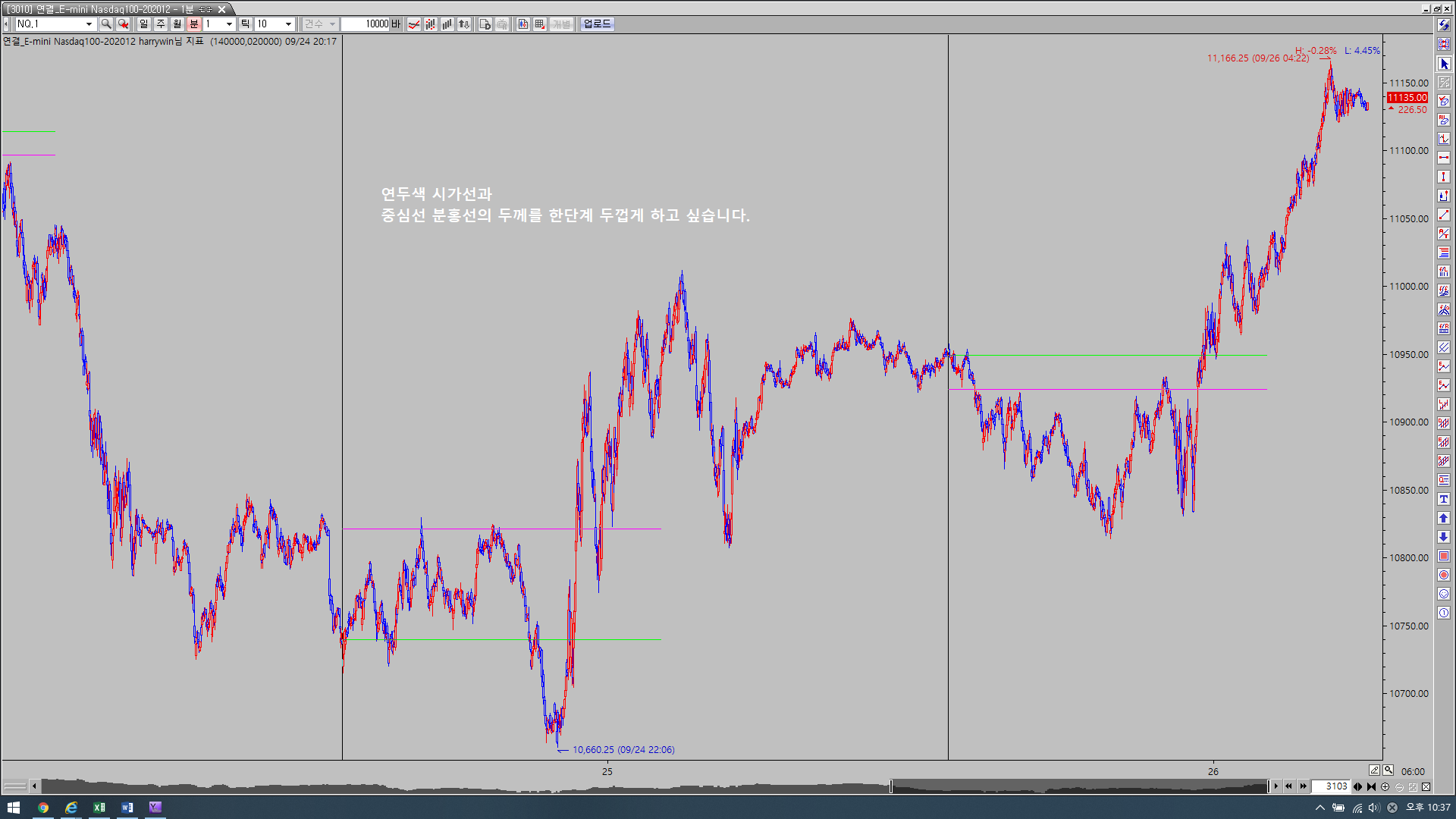Click the symbol search magnifier icon

[x=106, y=24]
